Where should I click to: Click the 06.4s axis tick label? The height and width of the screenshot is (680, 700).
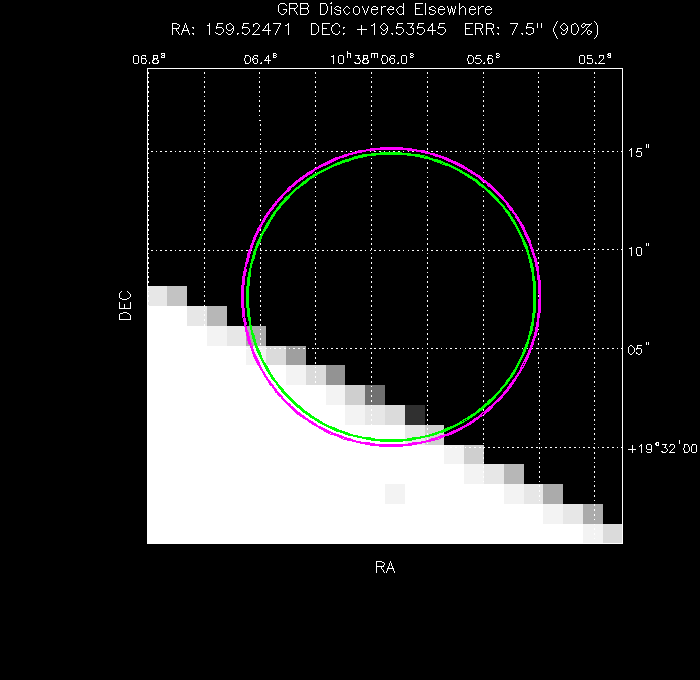pyautogui.click(x=260, y=59)
